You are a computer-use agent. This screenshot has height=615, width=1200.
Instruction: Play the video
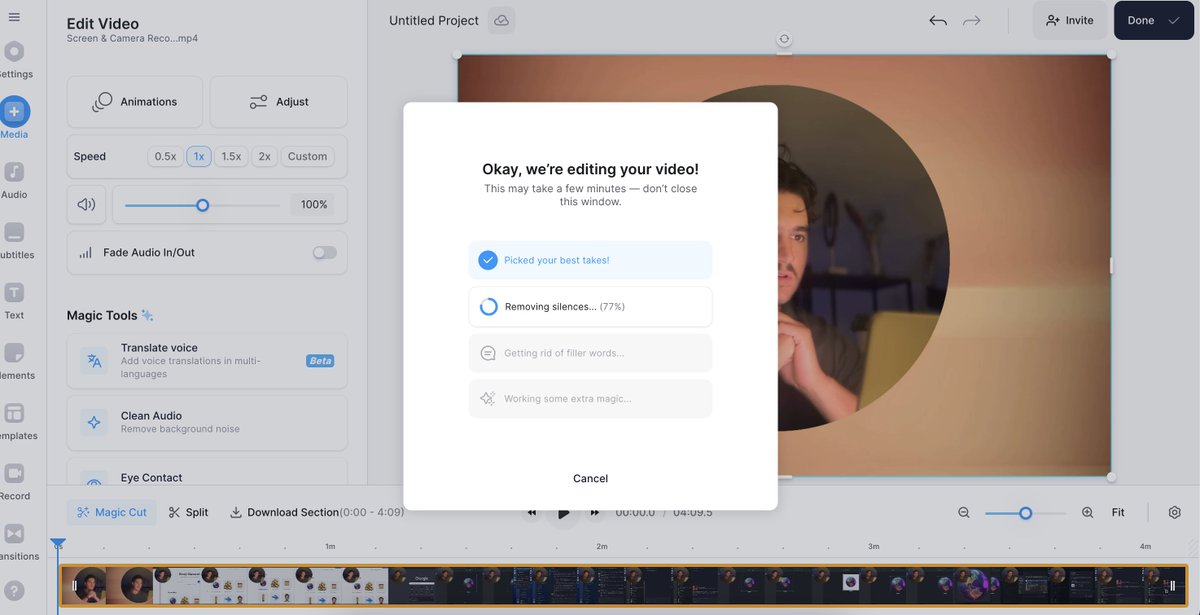(563, 512)
